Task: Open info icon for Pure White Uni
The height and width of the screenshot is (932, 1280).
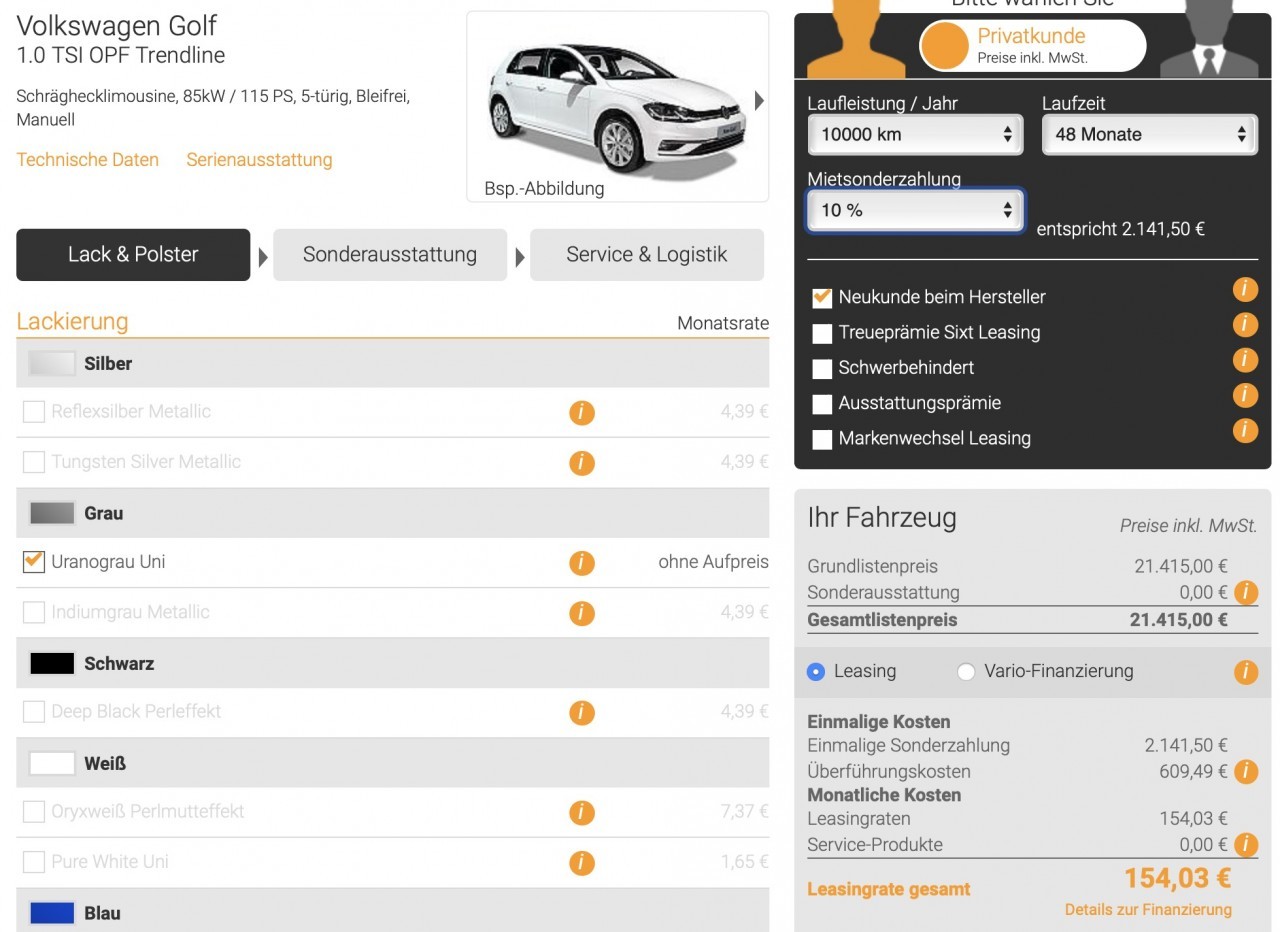Action: pyautogui.click(x=582, y=863)
